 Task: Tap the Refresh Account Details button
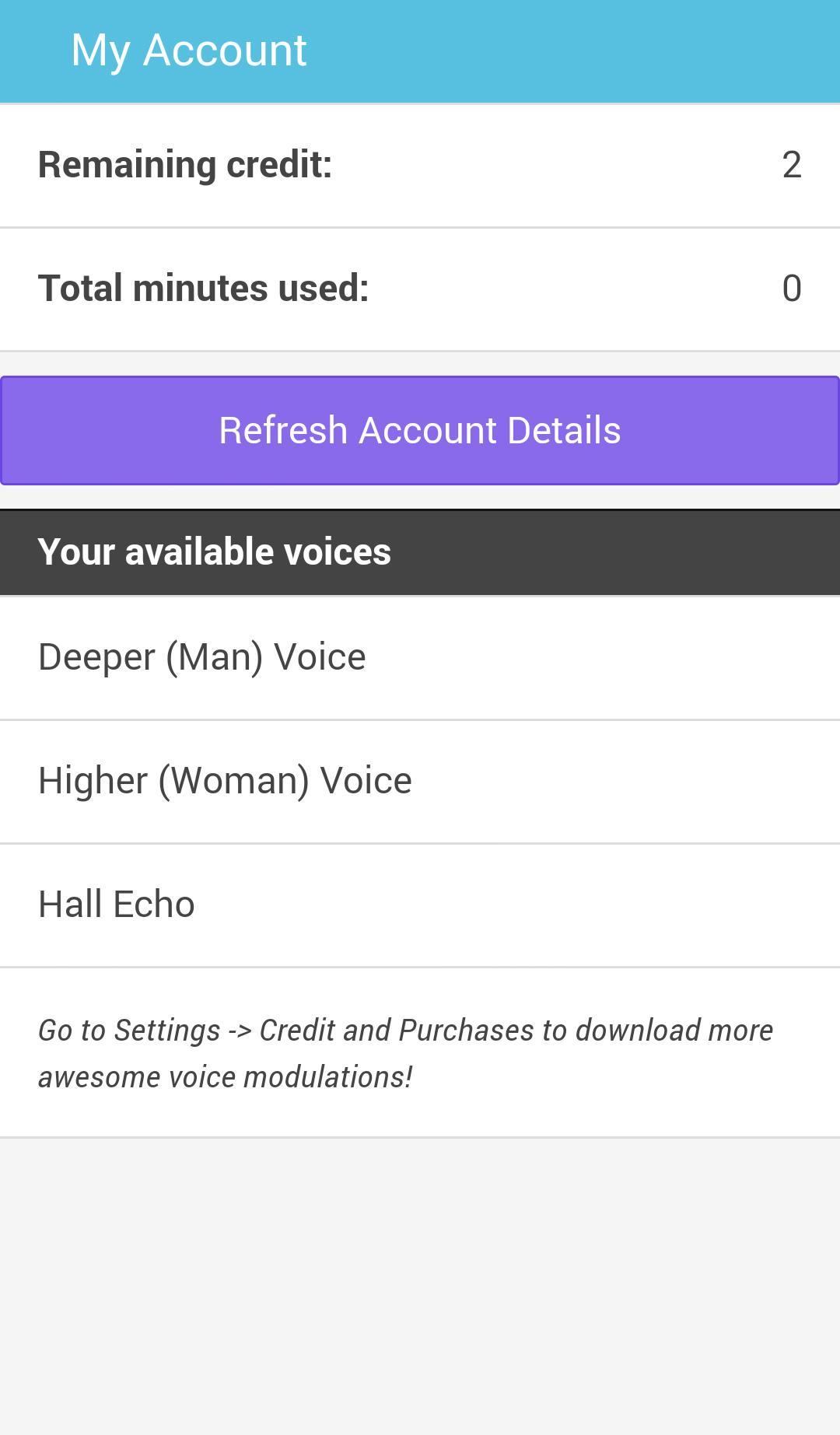[x=420, y=430]
